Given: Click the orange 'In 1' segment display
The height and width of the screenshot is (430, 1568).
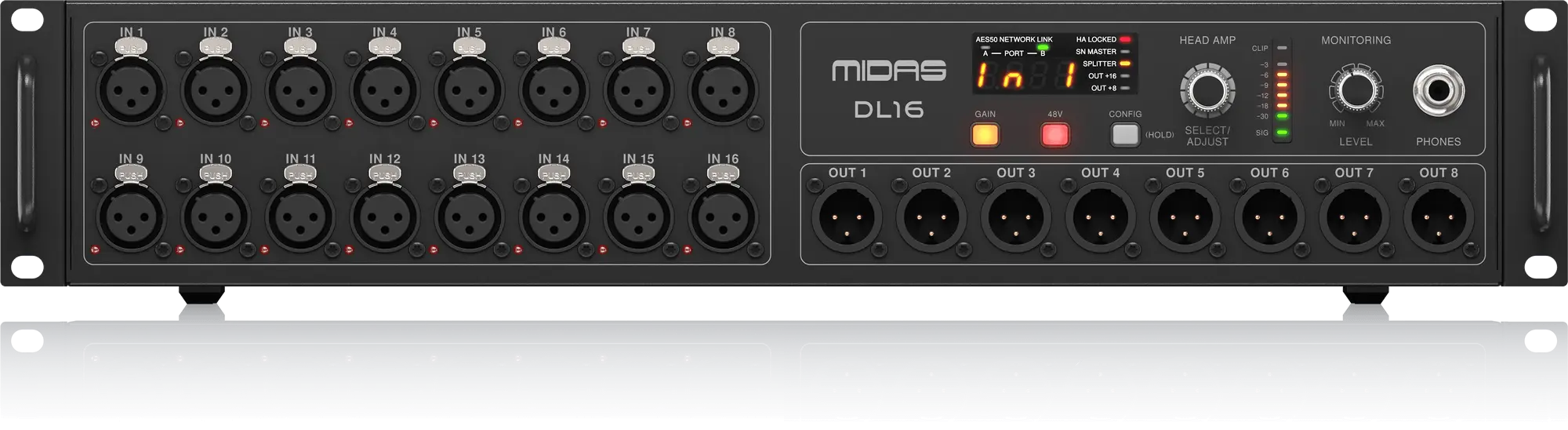Looking at the screenshot, I should click(1025, 76).
